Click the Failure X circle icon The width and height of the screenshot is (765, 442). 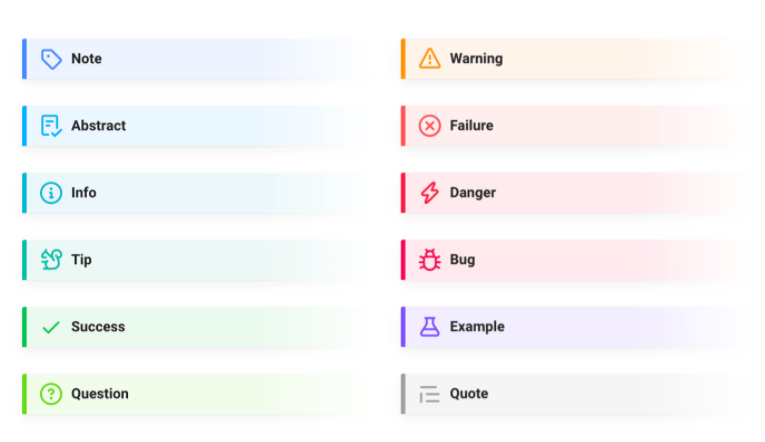click(430, 126)
